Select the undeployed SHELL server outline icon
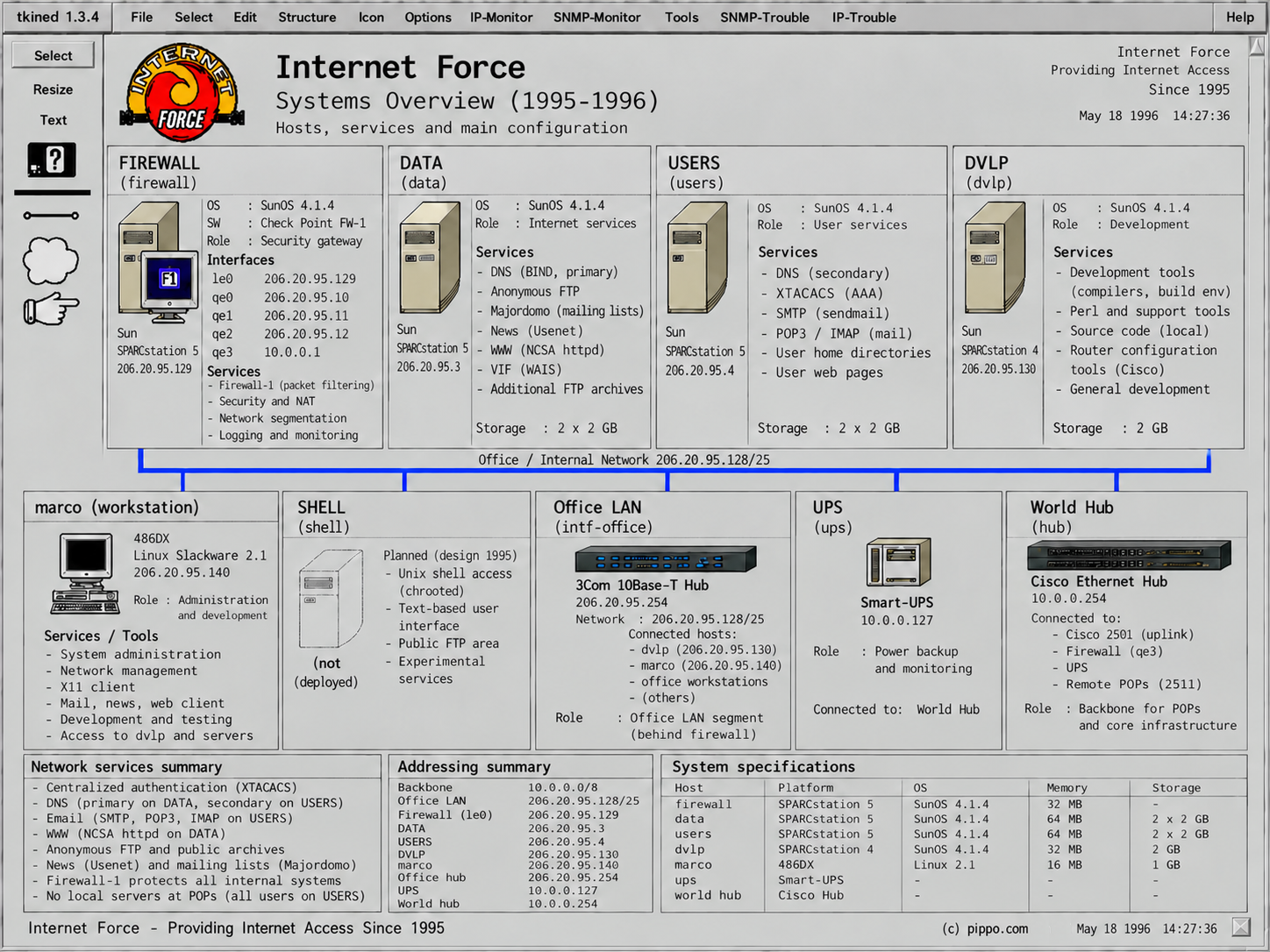The width and height of the screenshot is (1270, 952). pos(331,599)
